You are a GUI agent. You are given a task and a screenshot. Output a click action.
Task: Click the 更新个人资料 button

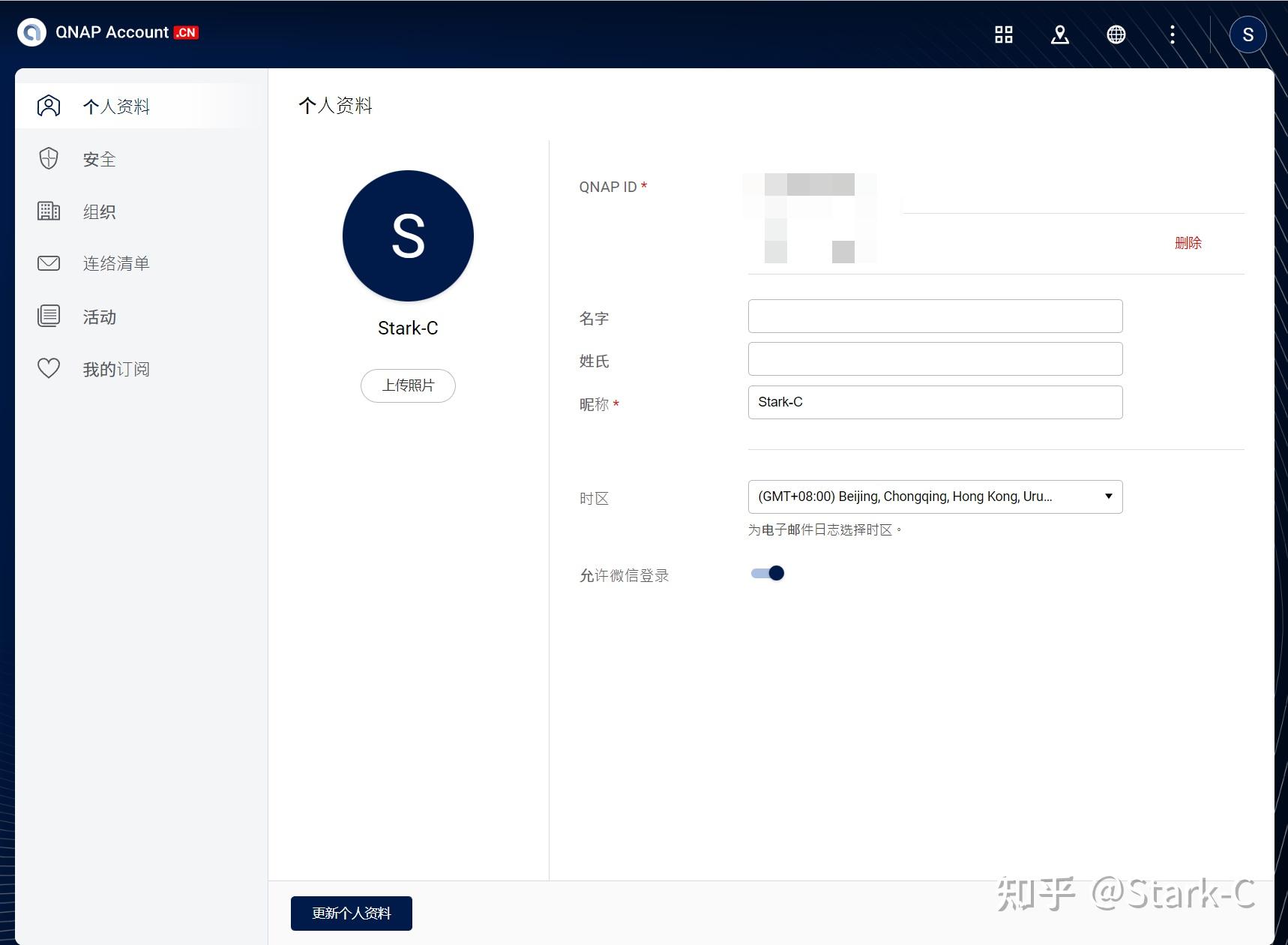coord(351,913)
